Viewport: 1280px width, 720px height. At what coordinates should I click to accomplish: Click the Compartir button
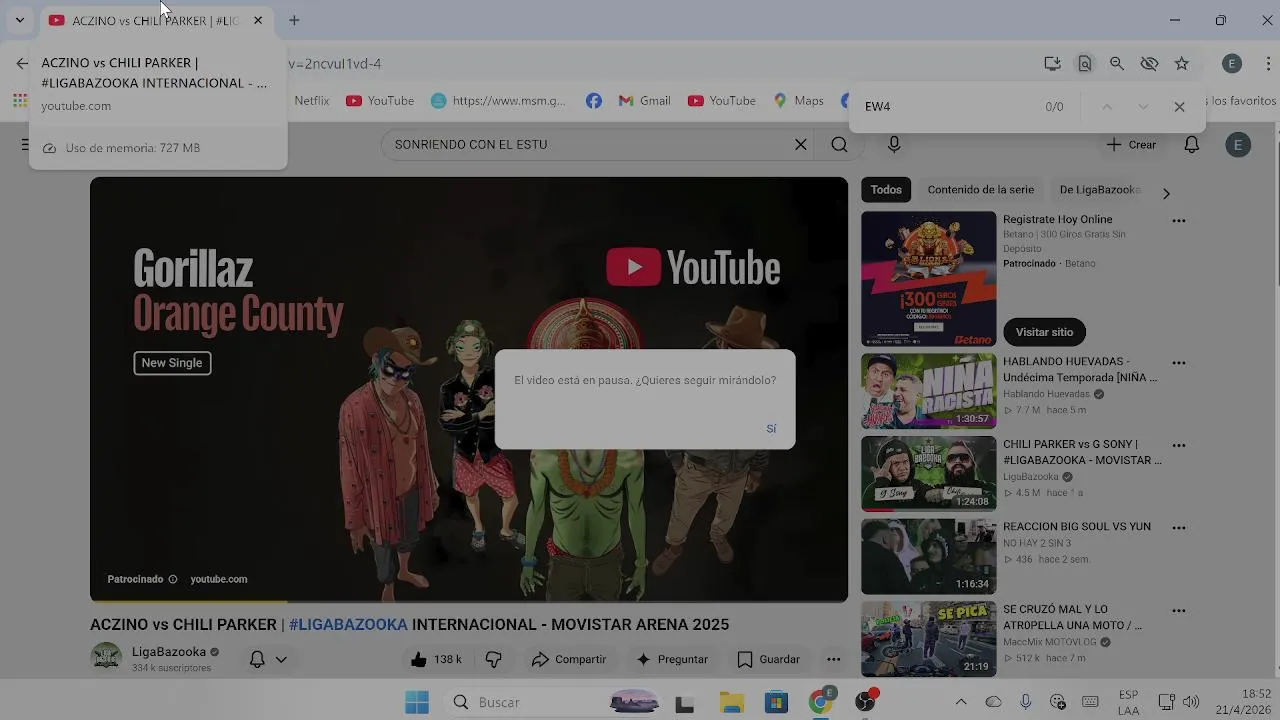click(x=569, y=659)
